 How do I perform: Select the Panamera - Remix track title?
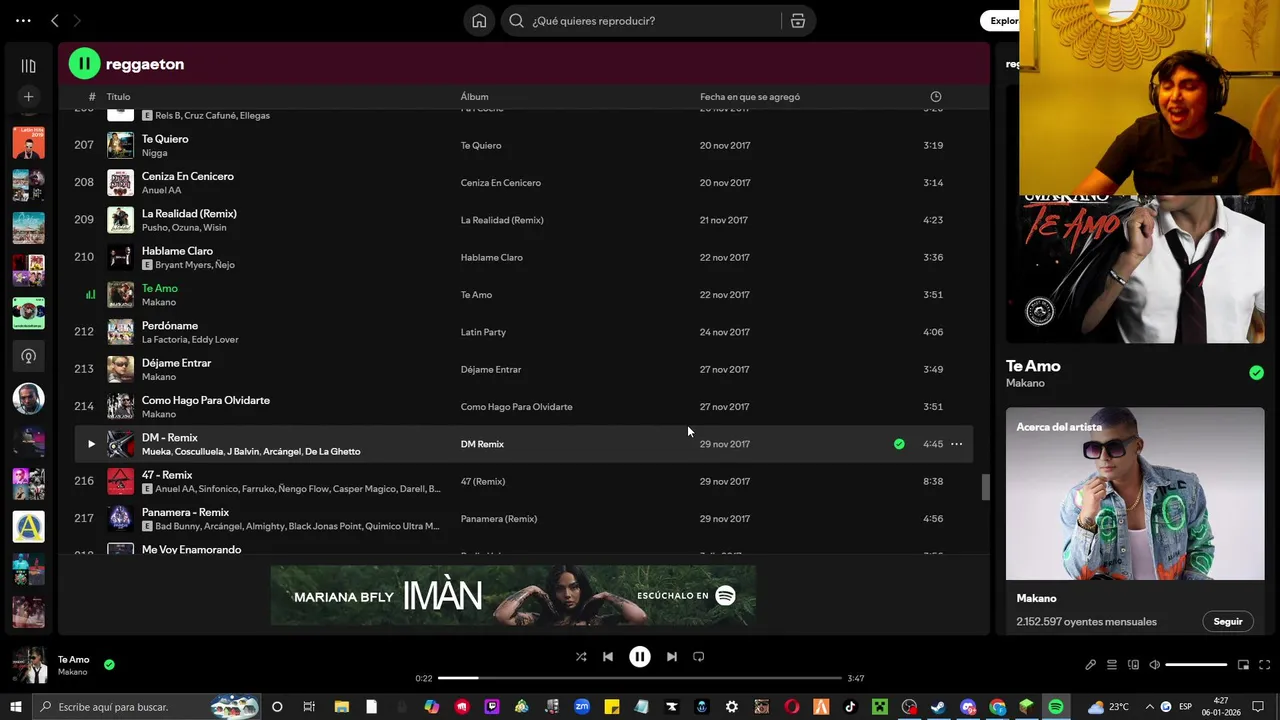click(185, 512)
